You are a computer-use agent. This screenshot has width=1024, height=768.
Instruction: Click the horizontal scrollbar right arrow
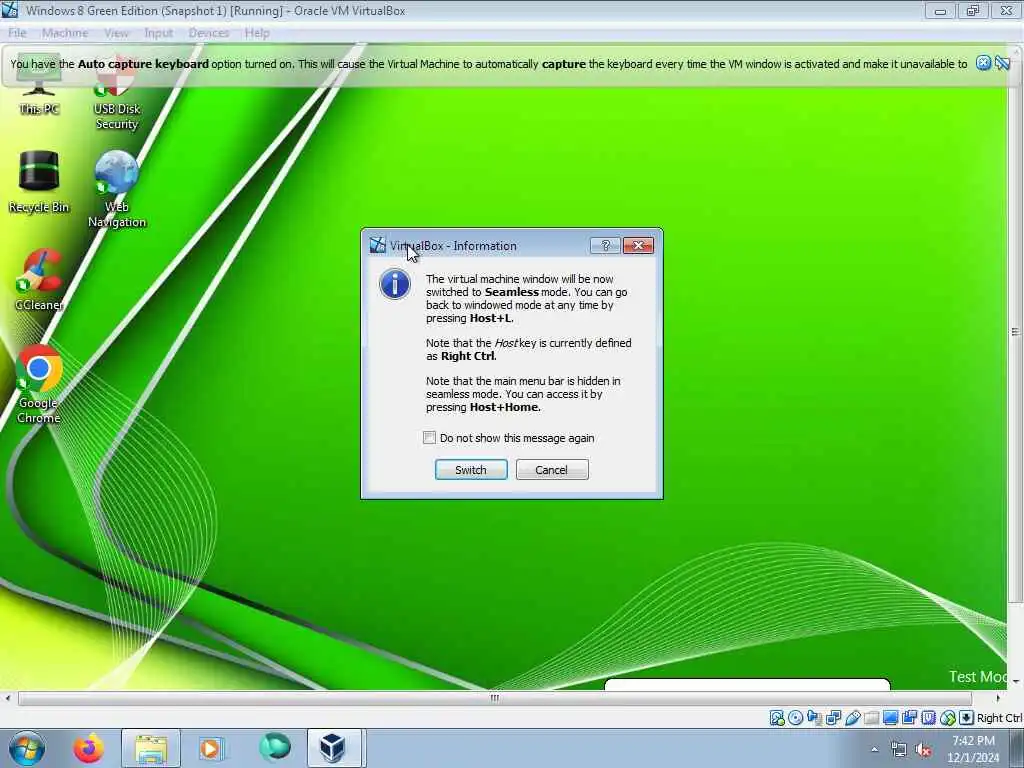tap(997, 698)
